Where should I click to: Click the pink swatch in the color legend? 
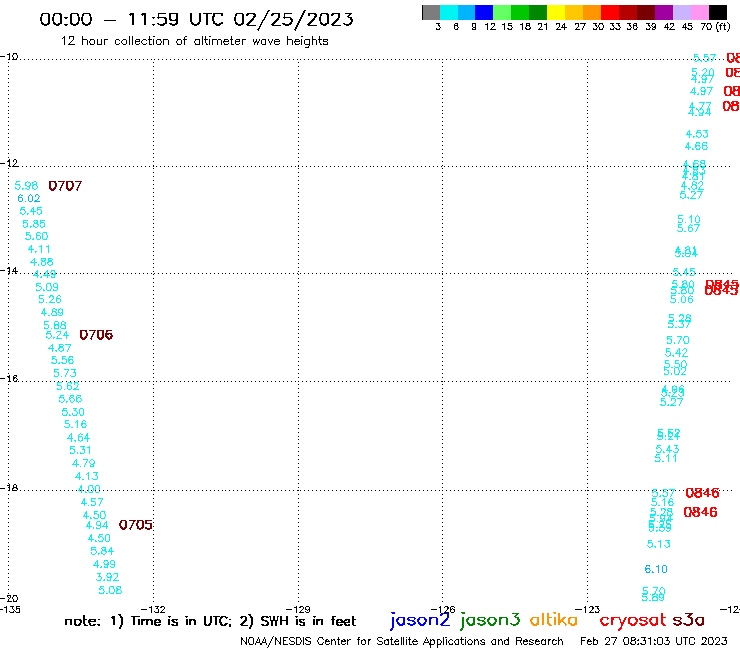699,12
